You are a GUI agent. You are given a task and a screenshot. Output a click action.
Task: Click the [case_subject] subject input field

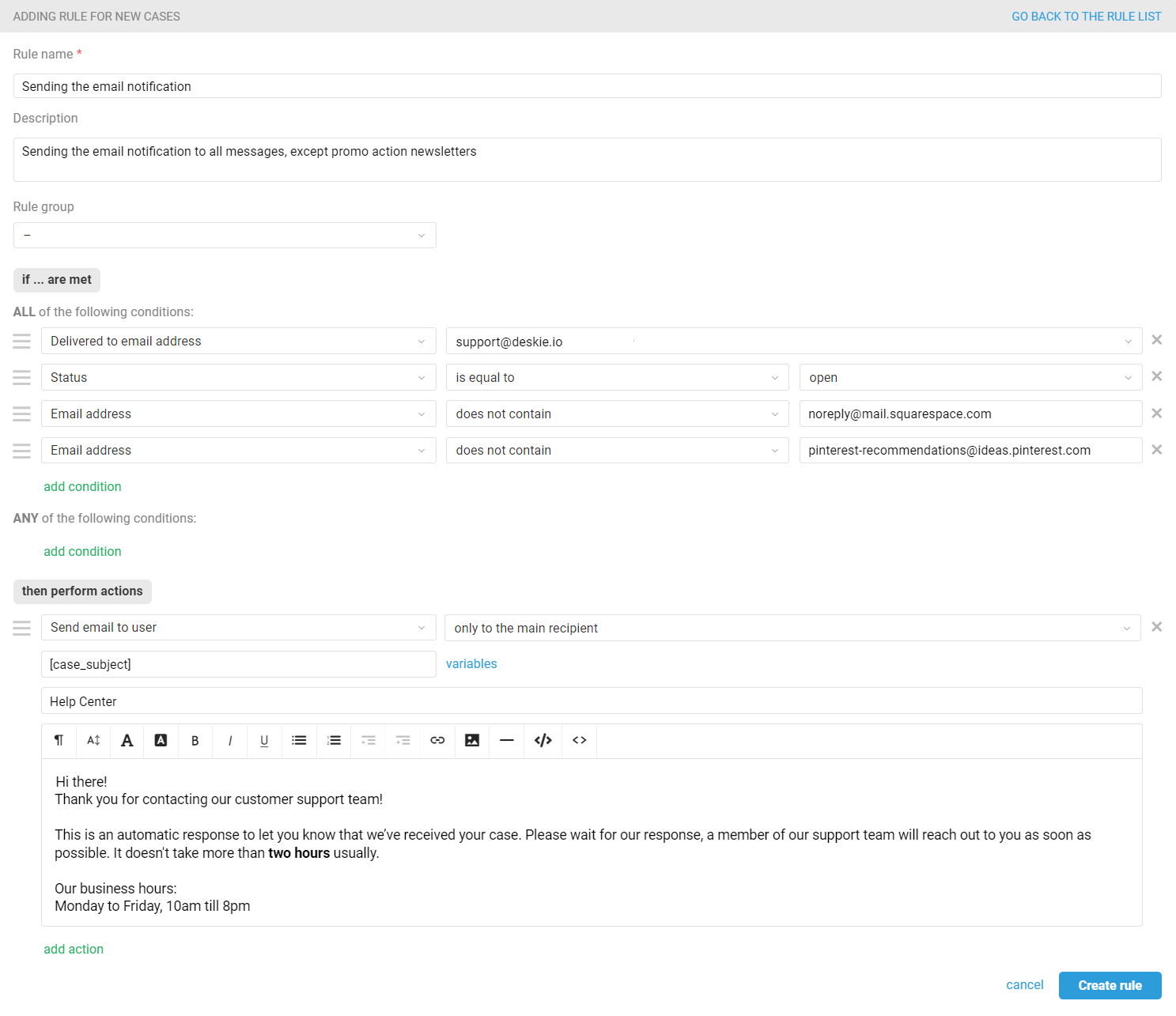pos(237,664)
